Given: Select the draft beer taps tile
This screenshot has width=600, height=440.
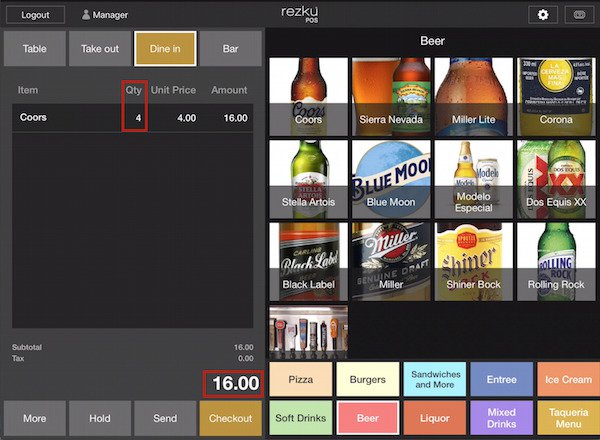Looking at the screenshot, I should [x=308, y=332].
